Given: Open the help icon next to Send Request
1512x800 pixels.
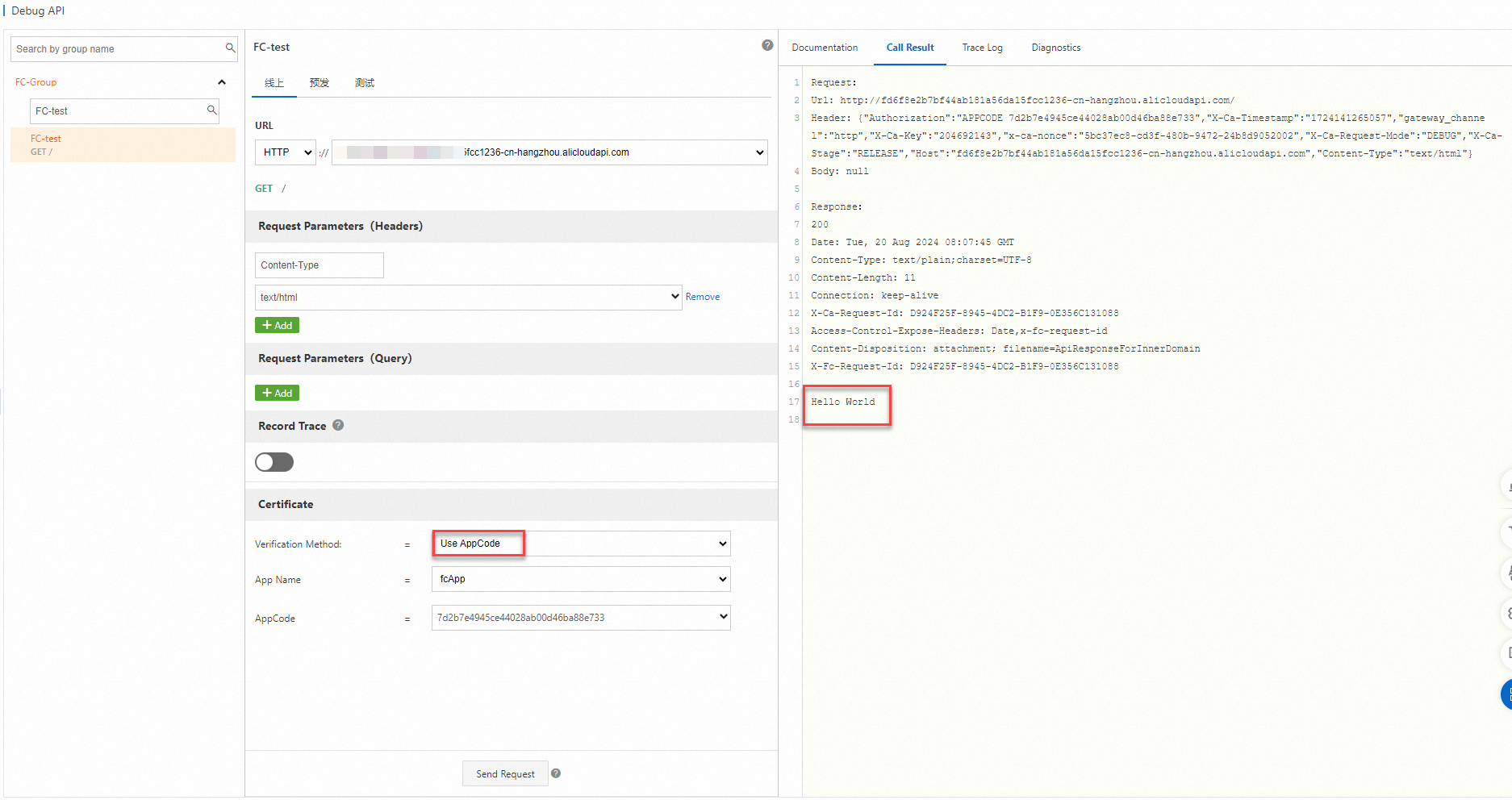Looking at the screenshot, I should click(556, 773).
